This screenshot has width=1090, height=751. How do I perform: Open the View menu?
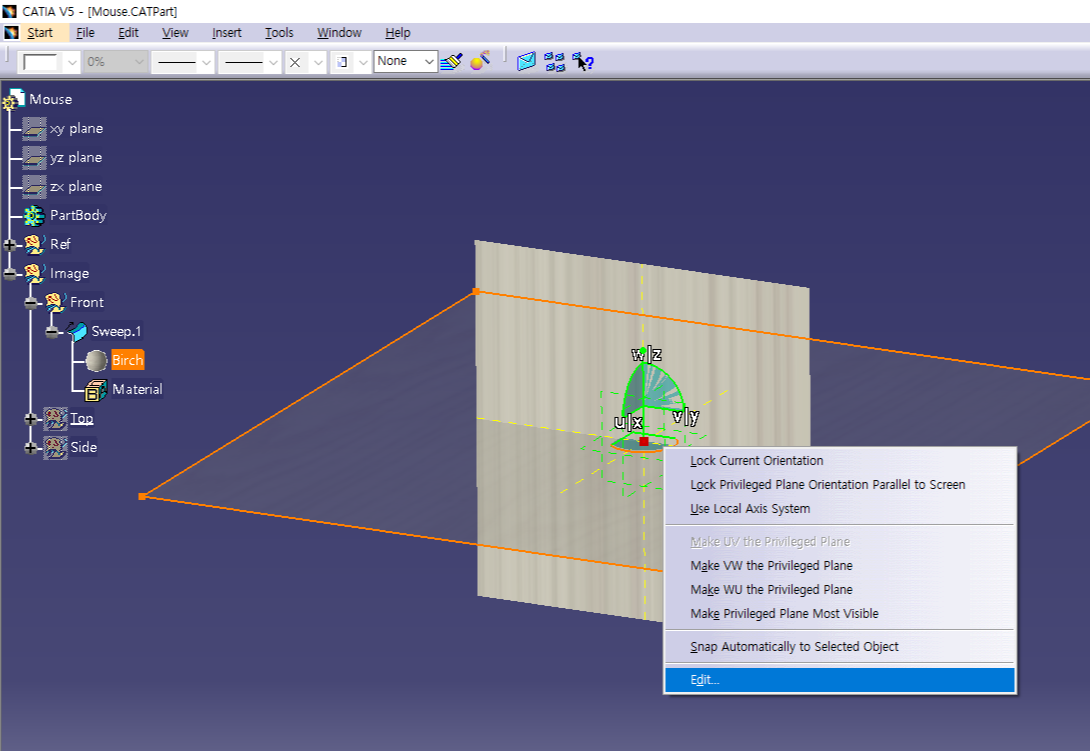click(175, 33)
